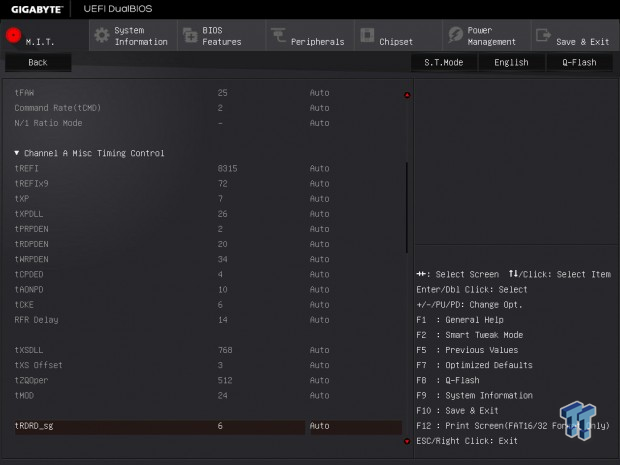Open the Chipset tab
620x465 pixels.
click(398, 36)
